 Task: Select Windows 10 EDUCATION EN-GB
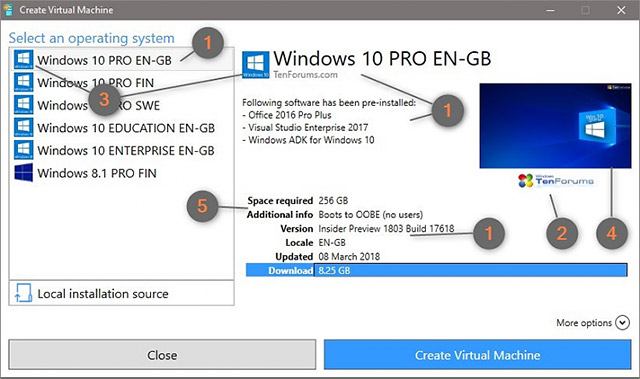tap(122, 128)
